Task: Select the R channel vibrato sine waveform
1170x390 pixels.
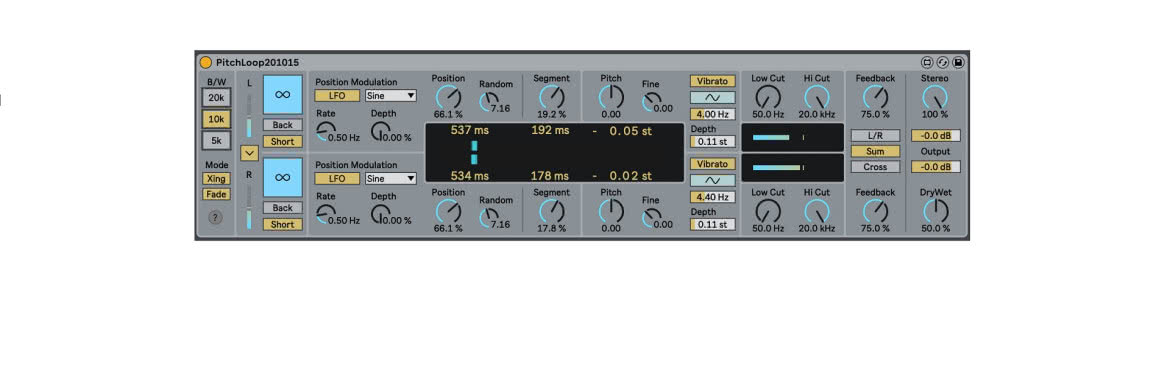Action: click(x=713, y=180)
